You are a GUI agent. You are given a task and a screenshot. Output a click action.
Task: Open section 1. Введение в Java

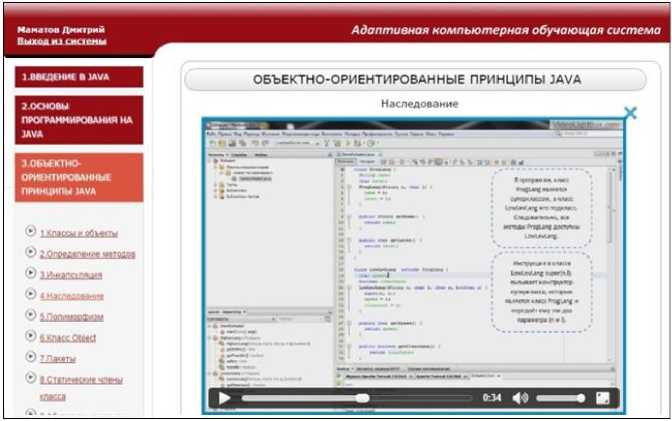tap(79, 77)
